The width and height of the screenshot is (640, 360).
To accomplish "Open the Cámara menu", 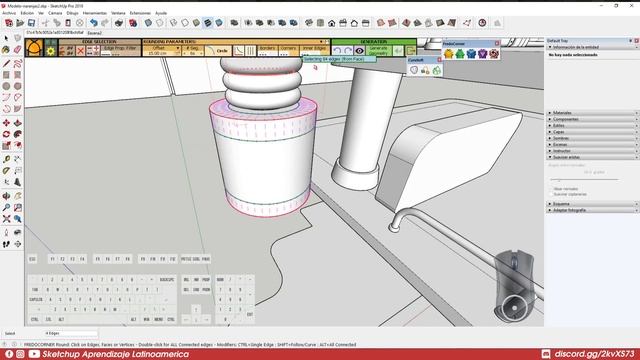I will [x=55, y=13].
